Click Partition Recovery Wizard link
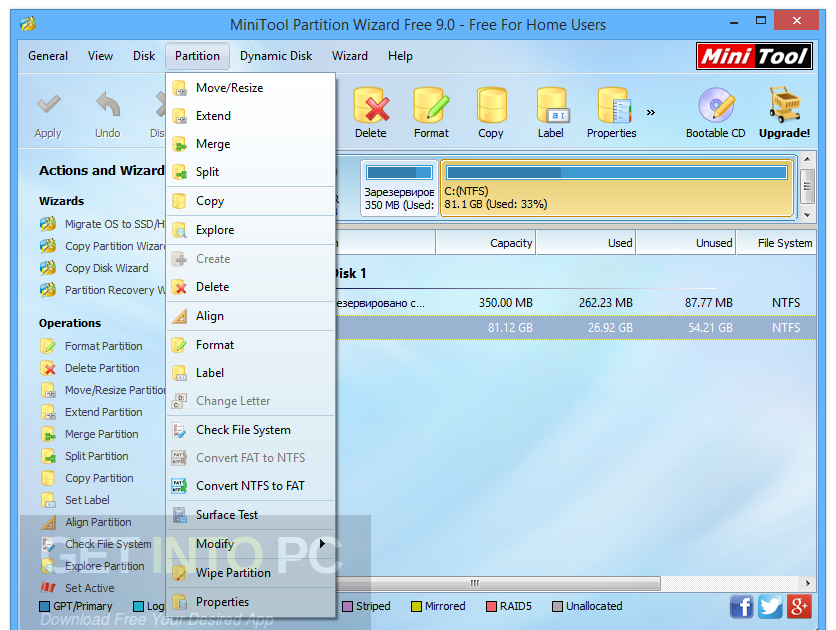The width and height of the screenshot is (836, 630). point(102,290)
